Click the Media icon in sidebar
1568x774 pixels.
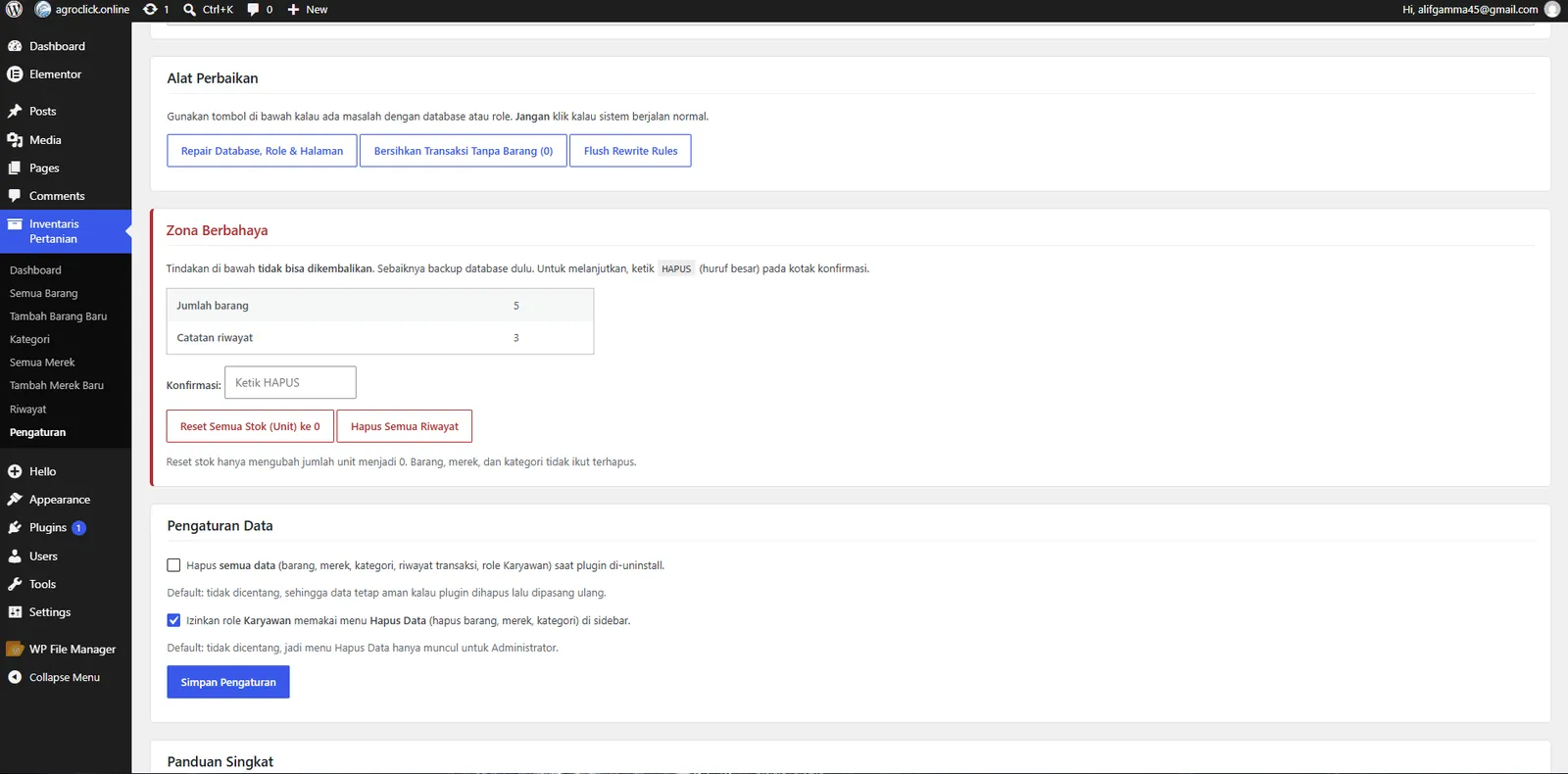15,140
